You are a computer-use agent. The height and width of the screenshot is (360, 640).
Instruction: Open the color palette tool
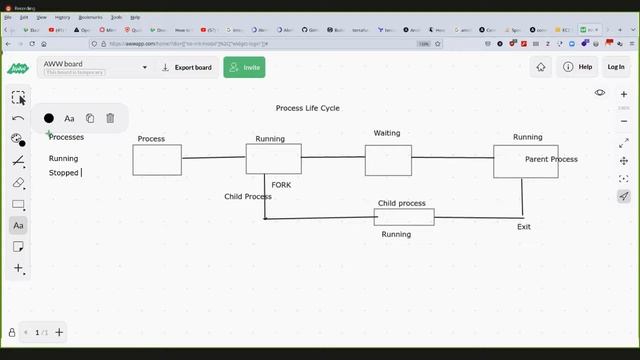[18, 140]
